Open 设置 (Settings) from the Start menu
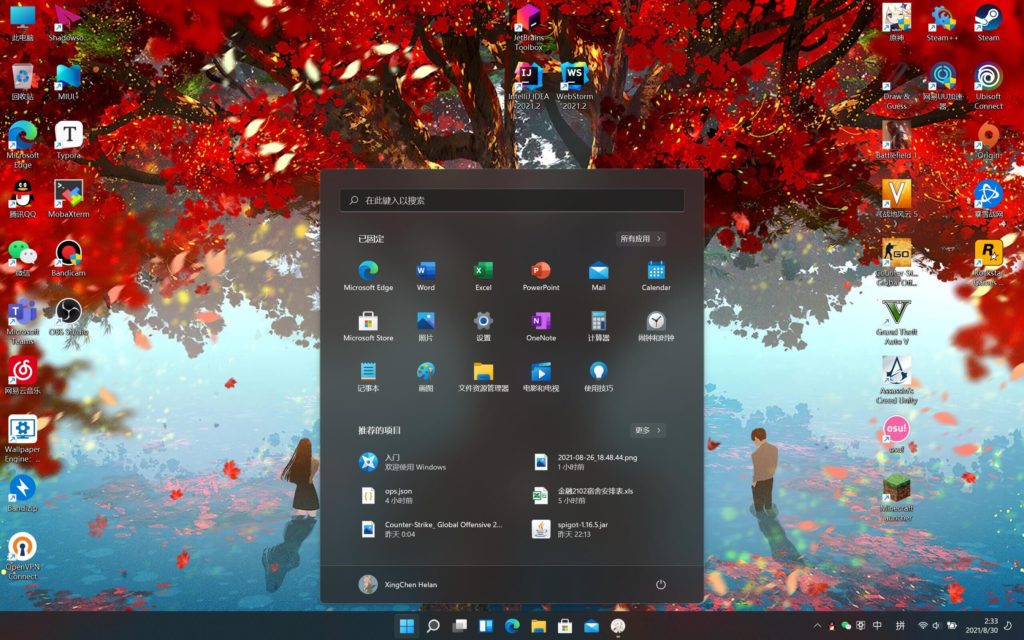This screenshot has width=1024, height=640. (x=483, y=322)
